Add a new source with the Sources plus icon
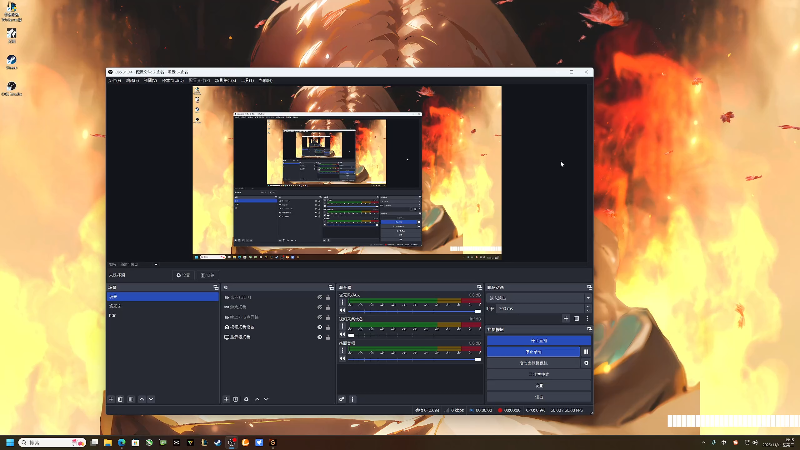The image size is (800, 450). pos(226,399)
